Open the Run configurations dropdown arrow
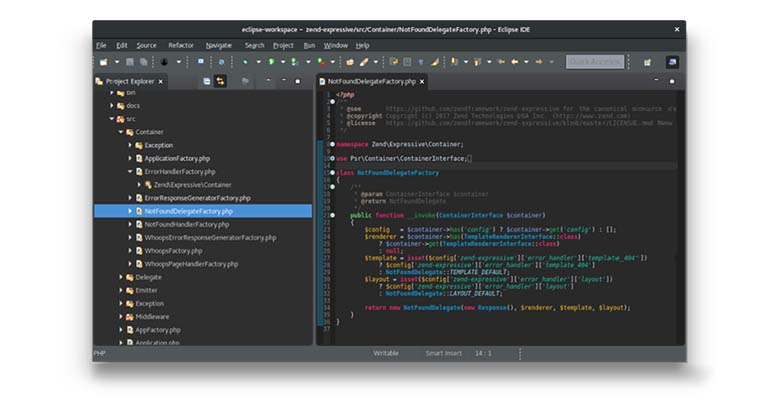 (x=283, y=62)
